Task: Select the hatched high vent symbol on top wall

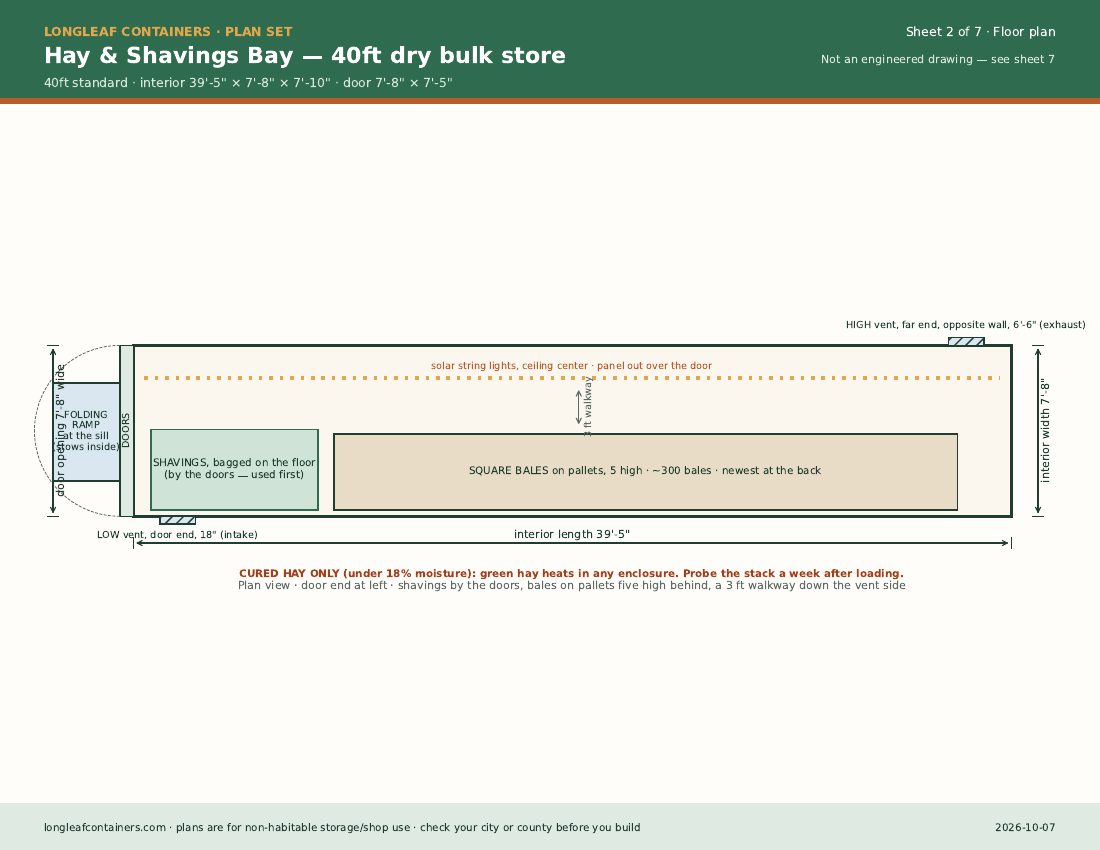Action: [x=966, y=342]
